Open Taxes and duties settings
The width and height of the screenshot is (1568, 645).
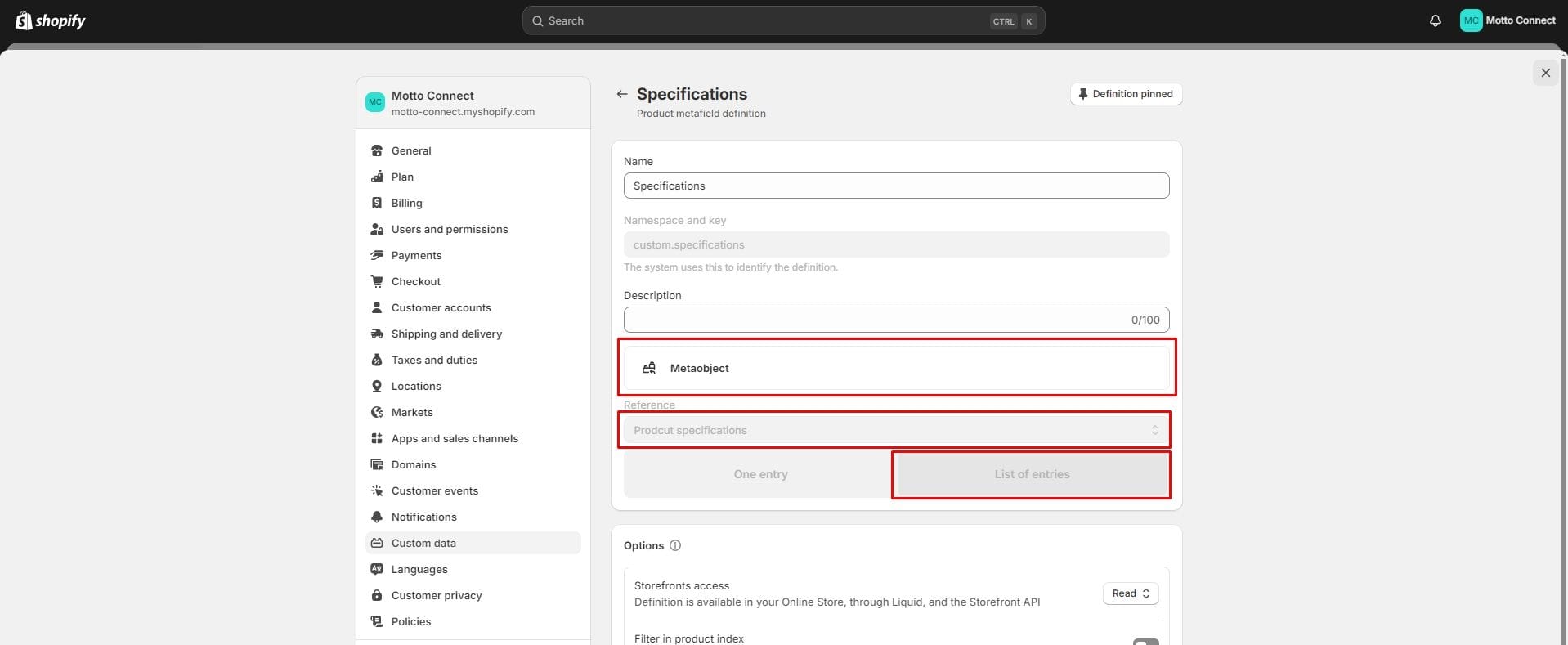(x=473, y=360)
